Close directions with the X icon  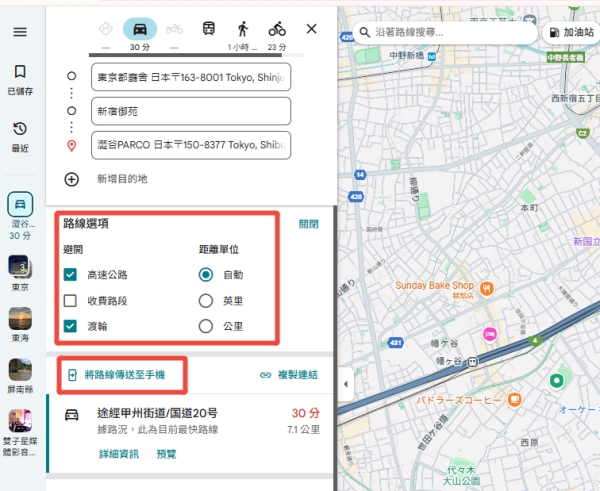pos(311,29)
